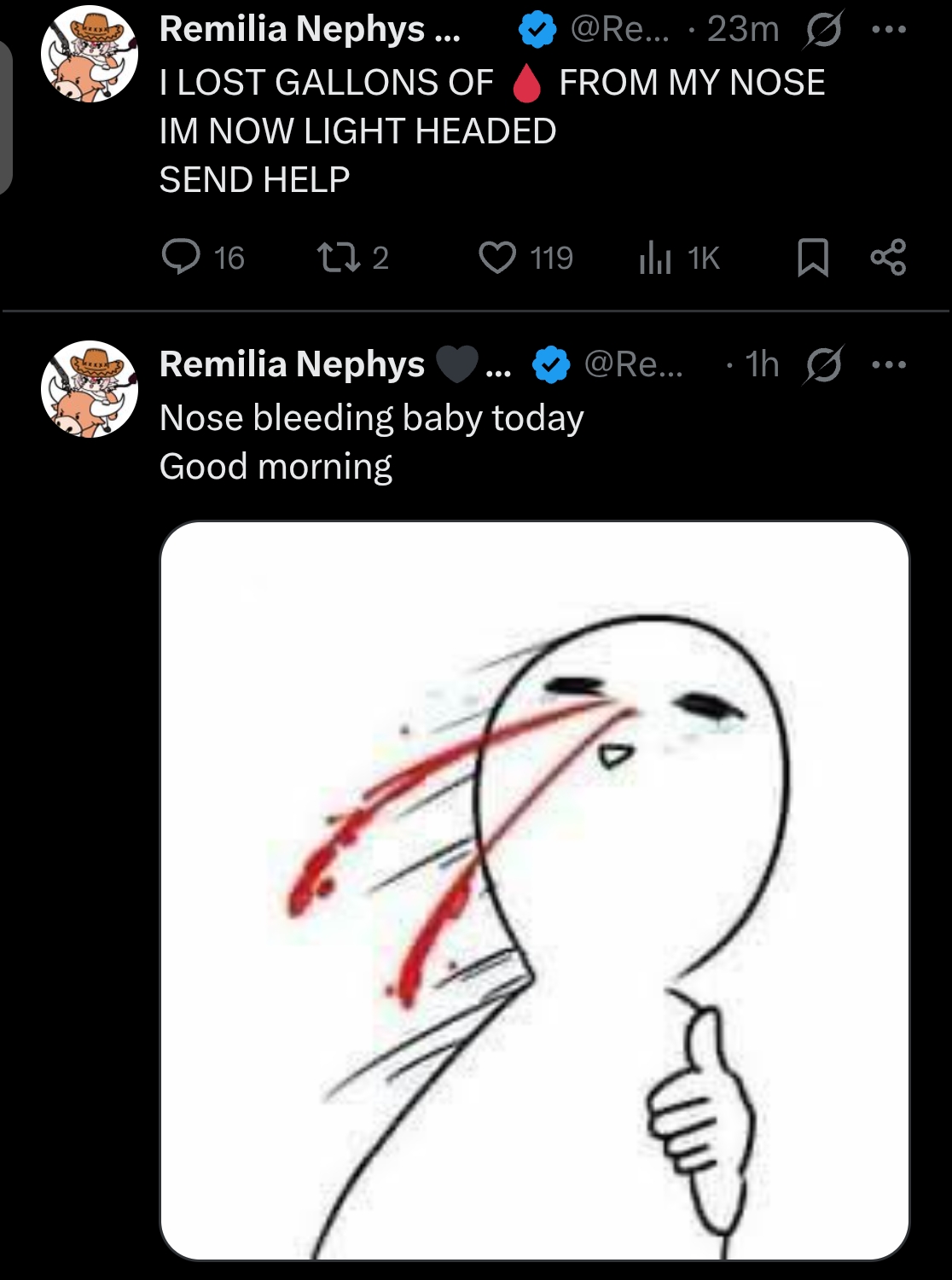952x1280 pixels.
Task: Open profile avatar on the top tweet
Action: (90, 54)
